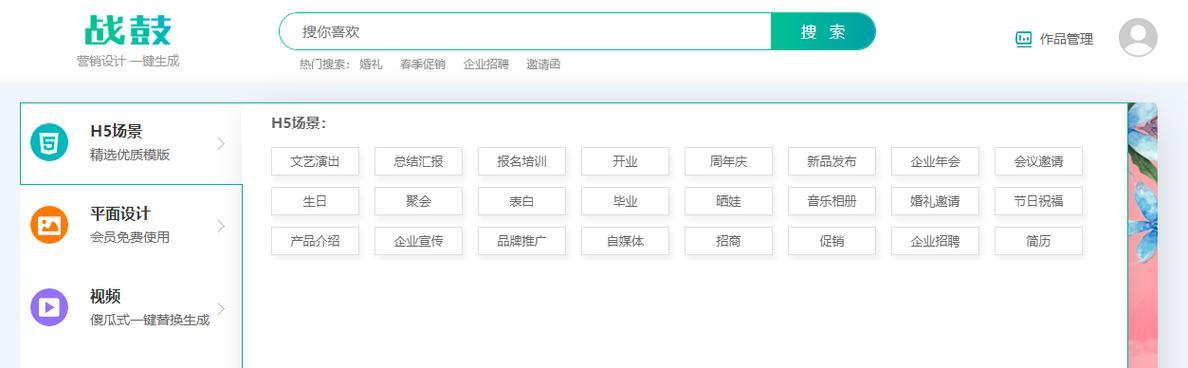
Task: Open the orange 平面设计 image icon
Action: coord(49,225)
